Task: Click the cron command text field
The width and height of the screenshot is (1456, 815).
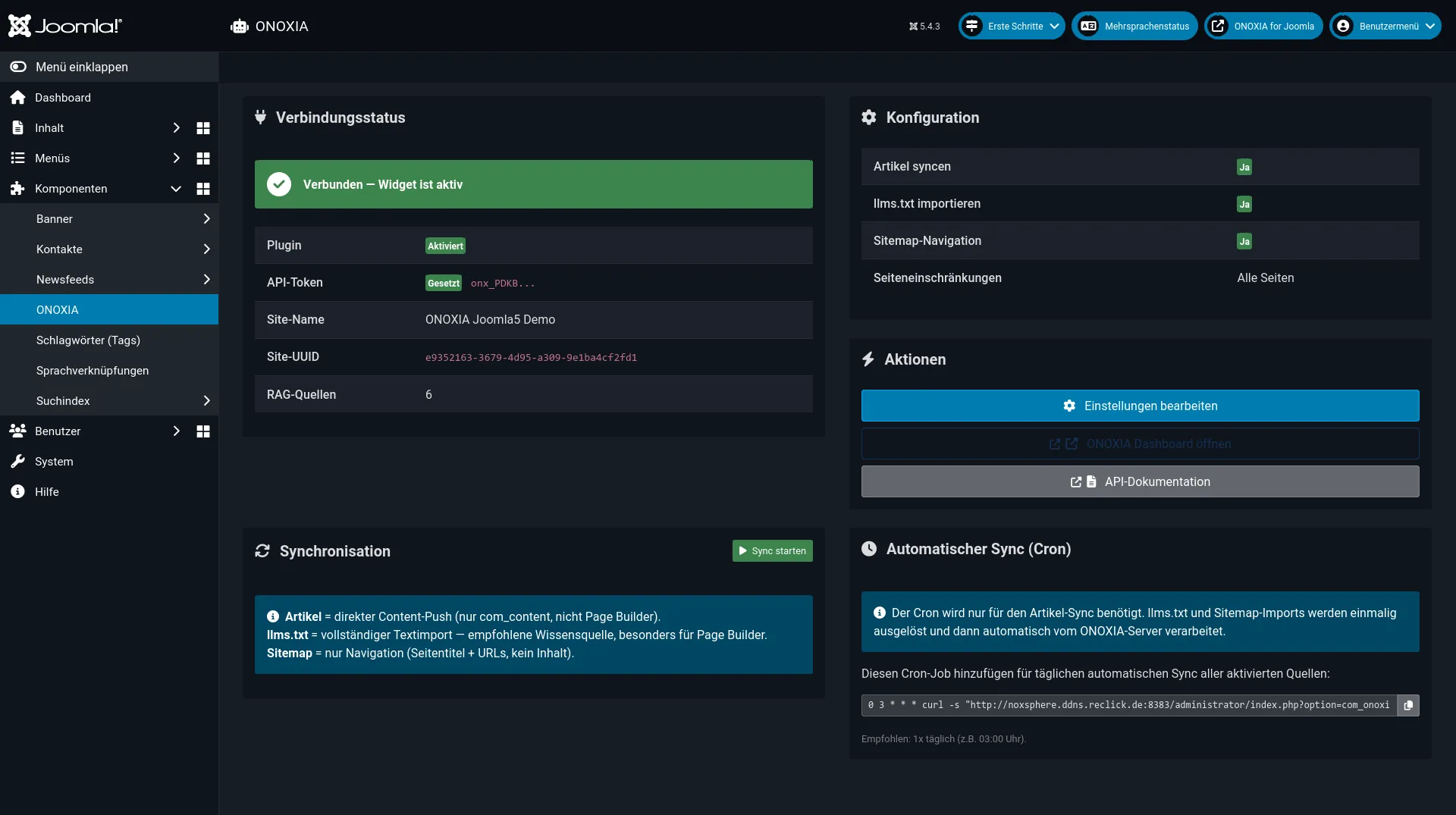Action: [x=1129, y=705]
